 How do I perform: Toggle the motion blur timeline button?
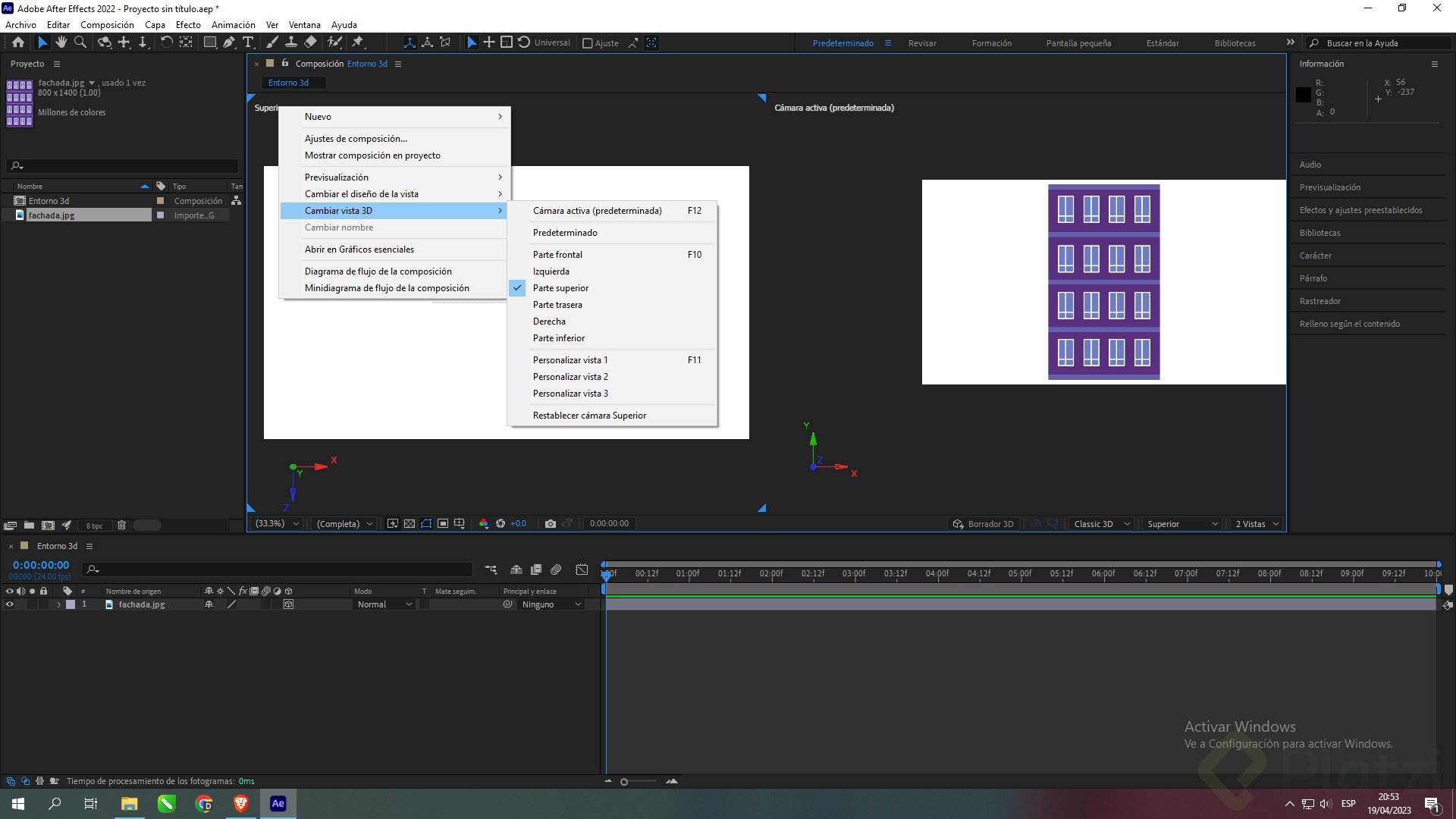[x=556, y=570]
